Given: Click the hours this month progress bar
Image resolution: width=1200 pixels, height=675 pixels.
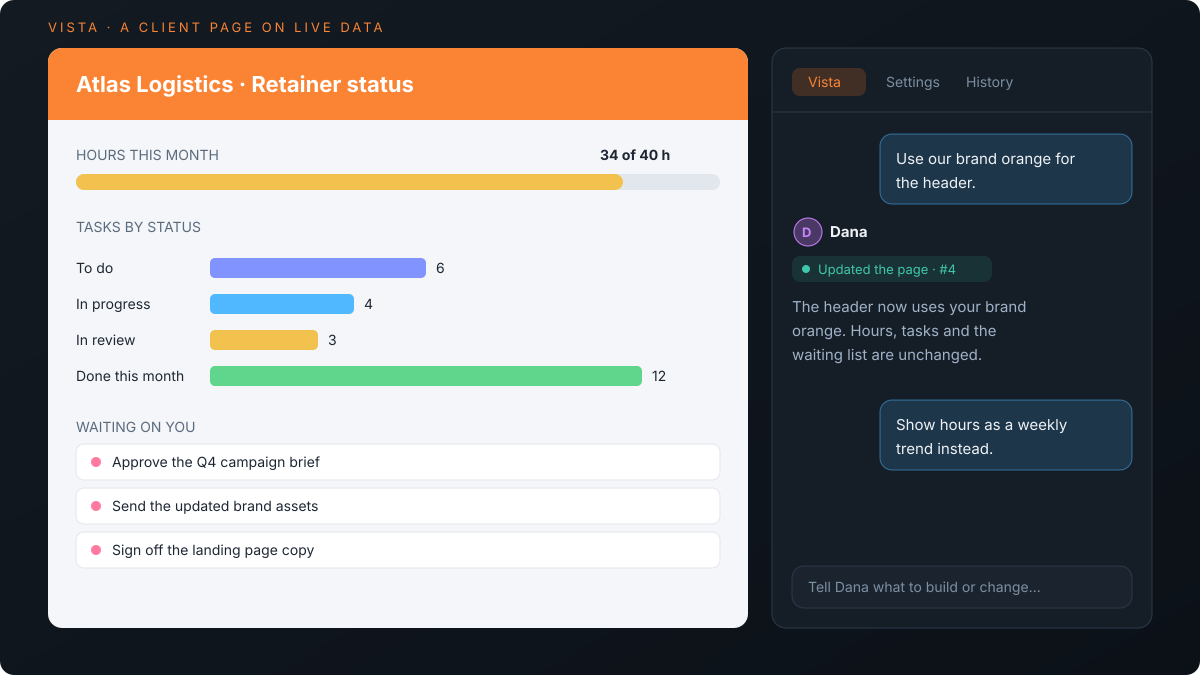Looking at the screenshot, I should [398, 182].
